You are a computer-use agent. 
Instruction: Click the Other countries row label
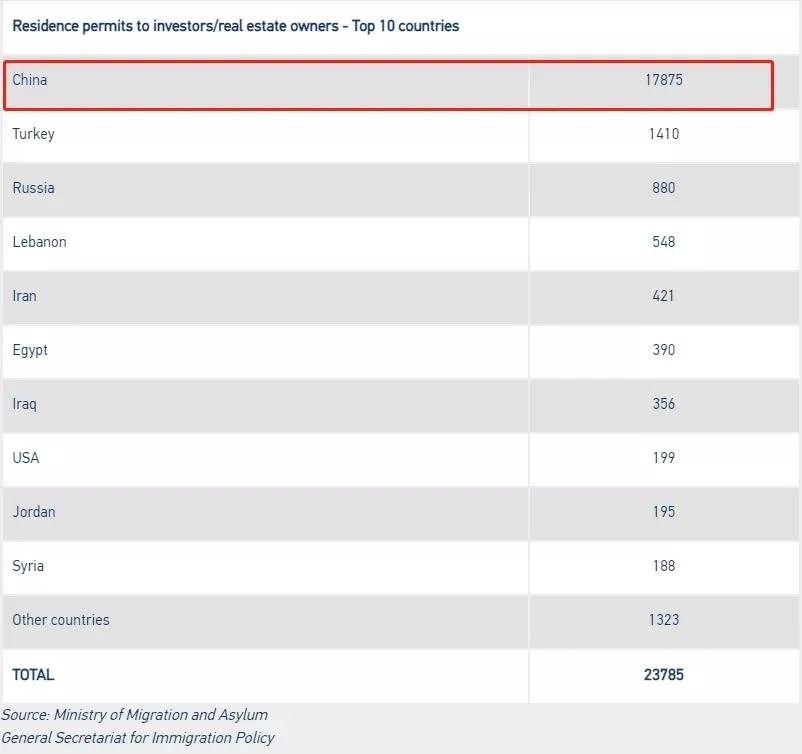click(61, 620)
